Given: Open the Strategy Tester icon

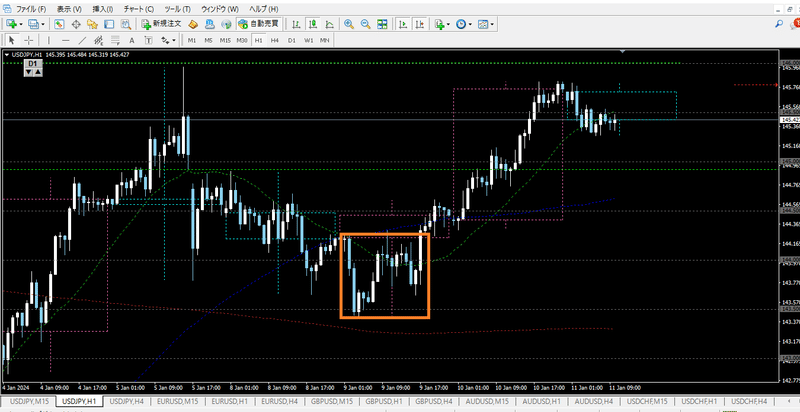Looking at the screenshot, I should pyautogui.click(x=126, y=24).
